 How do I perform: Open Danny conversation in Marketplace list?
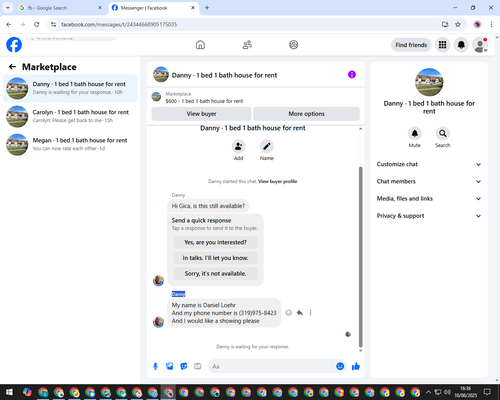click(70, 88)
